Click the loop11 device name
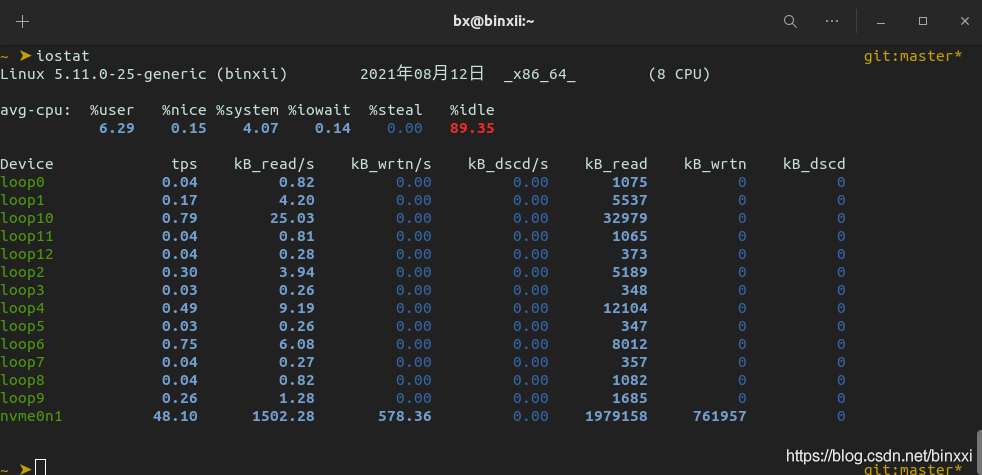 coord(27,236)
